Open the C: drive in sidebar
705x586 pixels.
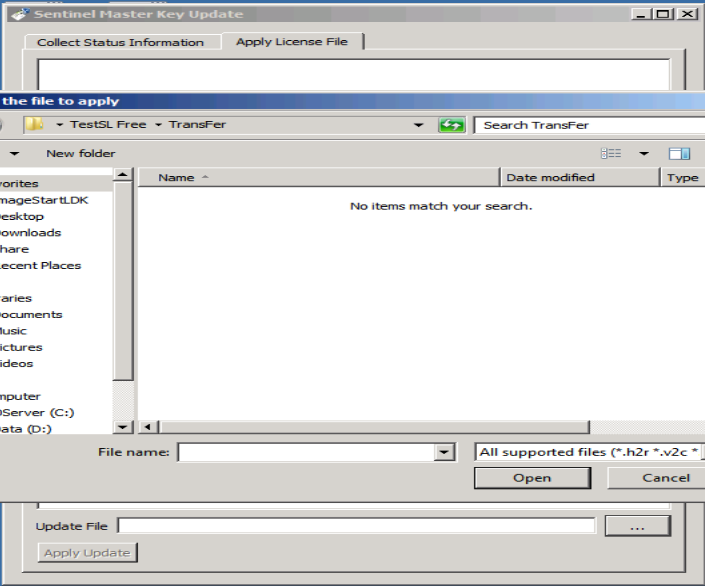click(37, 412)
